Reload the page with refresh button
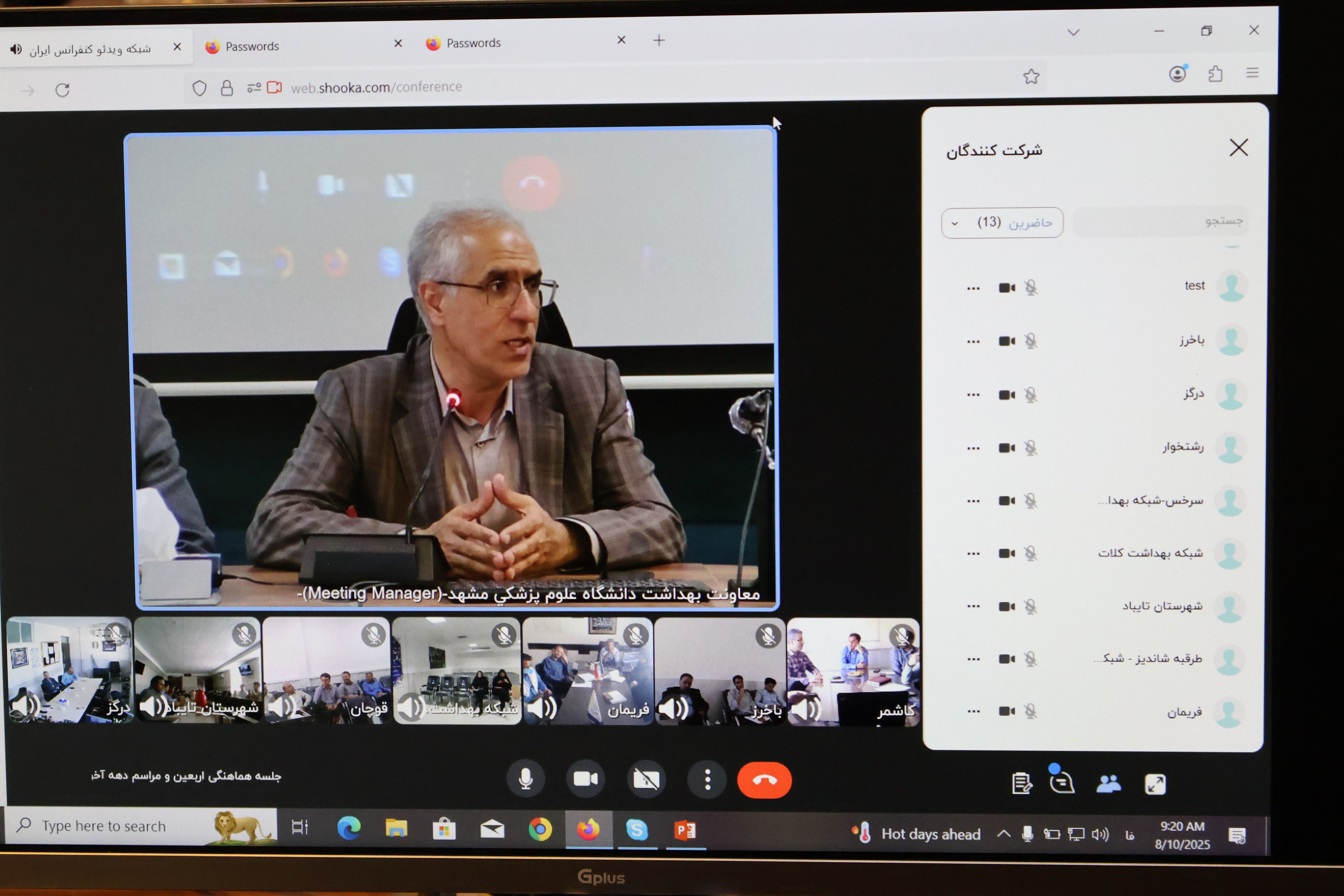Screen dimensions: 1344x896 (62, 90)
